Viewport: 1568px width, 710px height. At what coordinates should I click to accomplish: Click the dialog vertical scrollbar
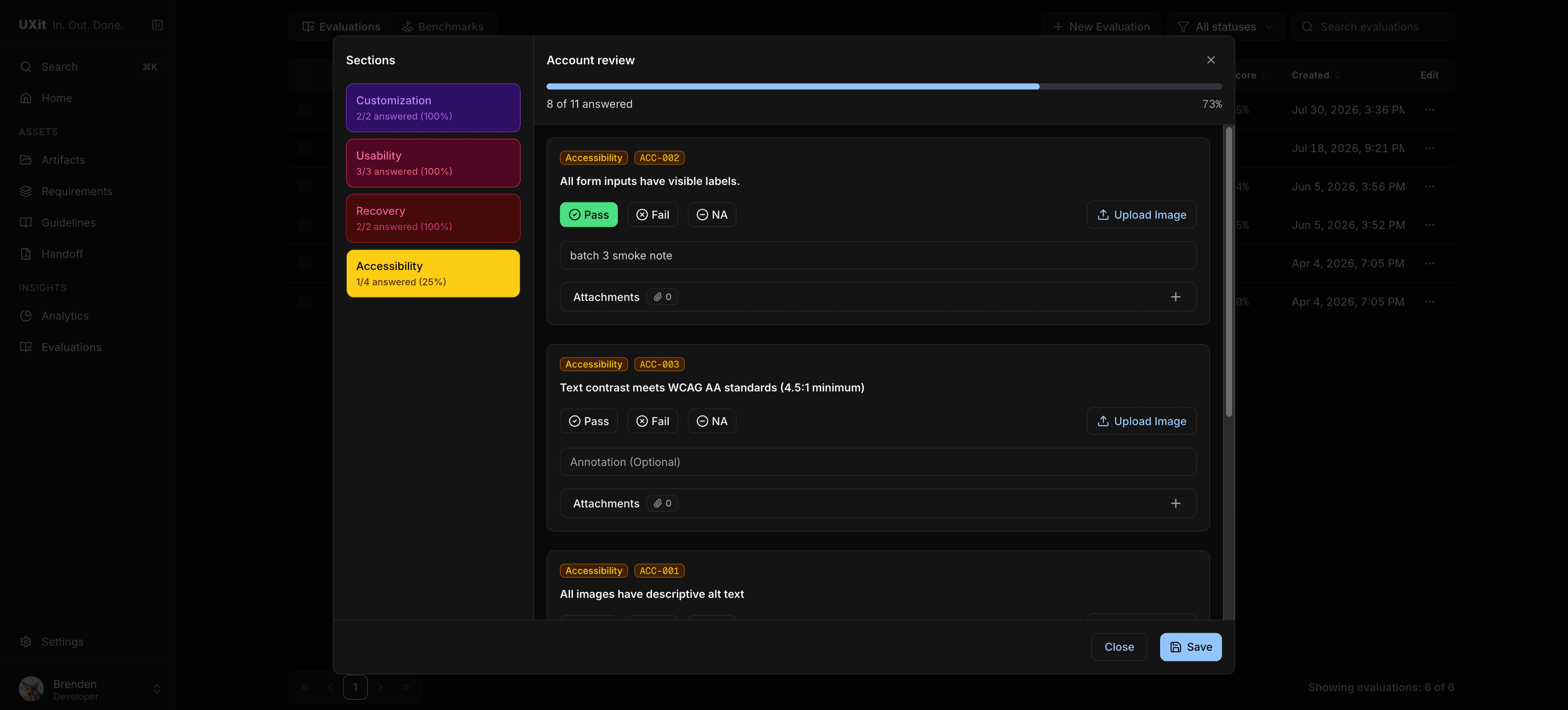(x=1228, y=272)
